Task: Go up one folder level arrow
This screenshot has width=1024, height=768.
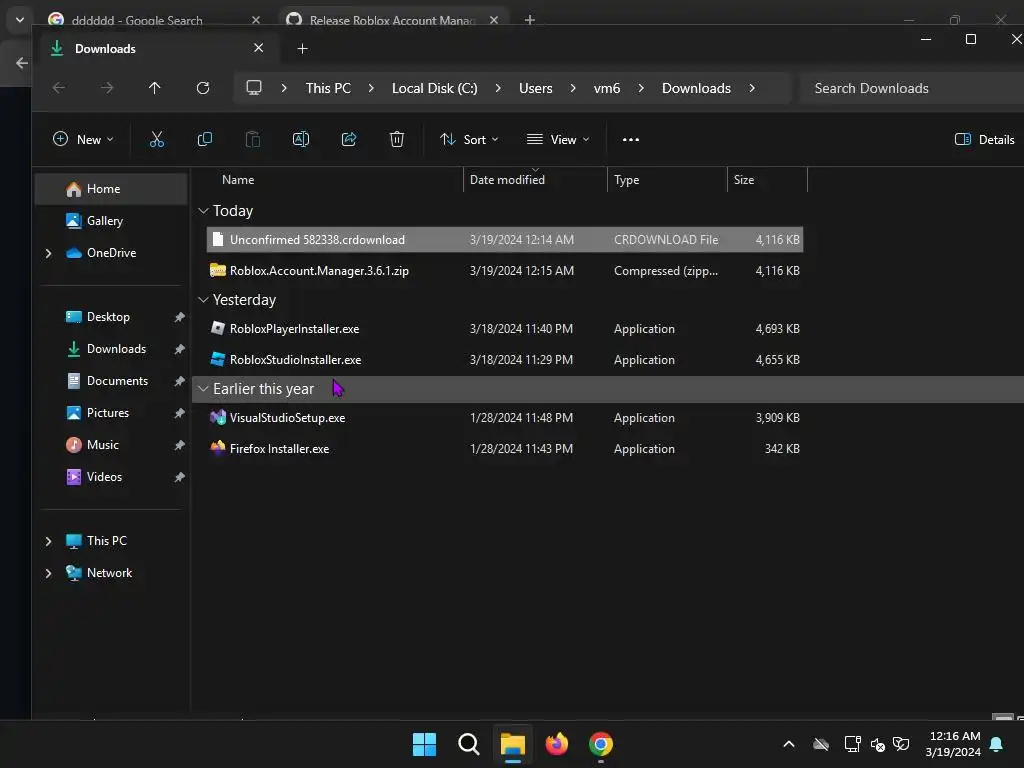Action: [x=155, y=88]
